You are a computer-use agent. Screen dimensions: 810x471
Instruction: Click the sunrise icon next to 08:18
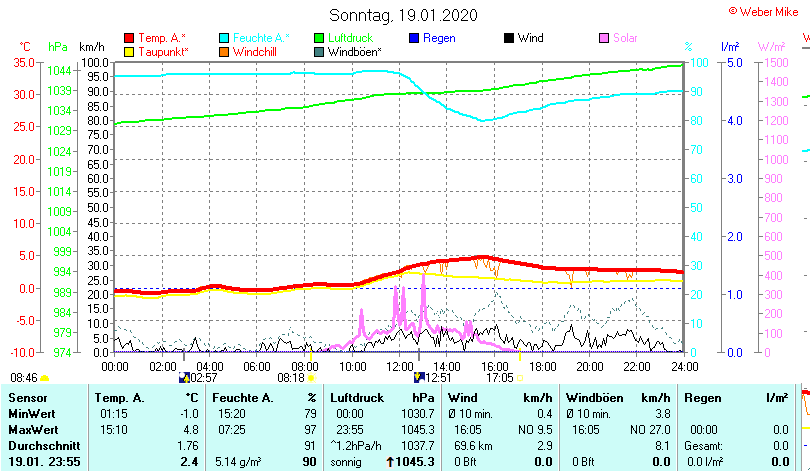pyautogui.click(x=311, y=378)
